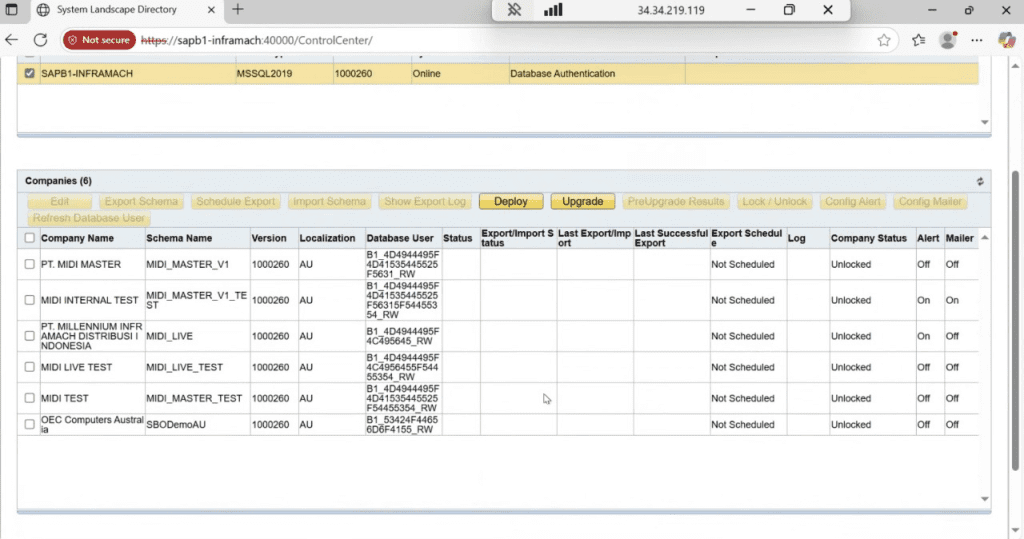Open the browser profile avatar
The width and height of the screenshot is (1024, 539).
click(x=948, y=41)
